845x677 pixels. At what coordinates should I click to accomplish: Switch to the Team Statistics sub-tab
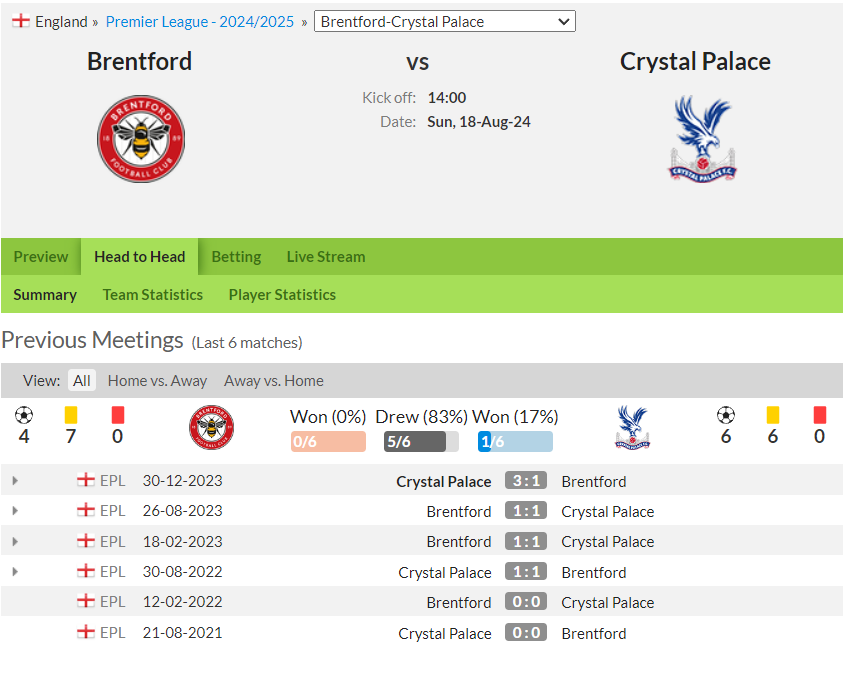(153, 295)
